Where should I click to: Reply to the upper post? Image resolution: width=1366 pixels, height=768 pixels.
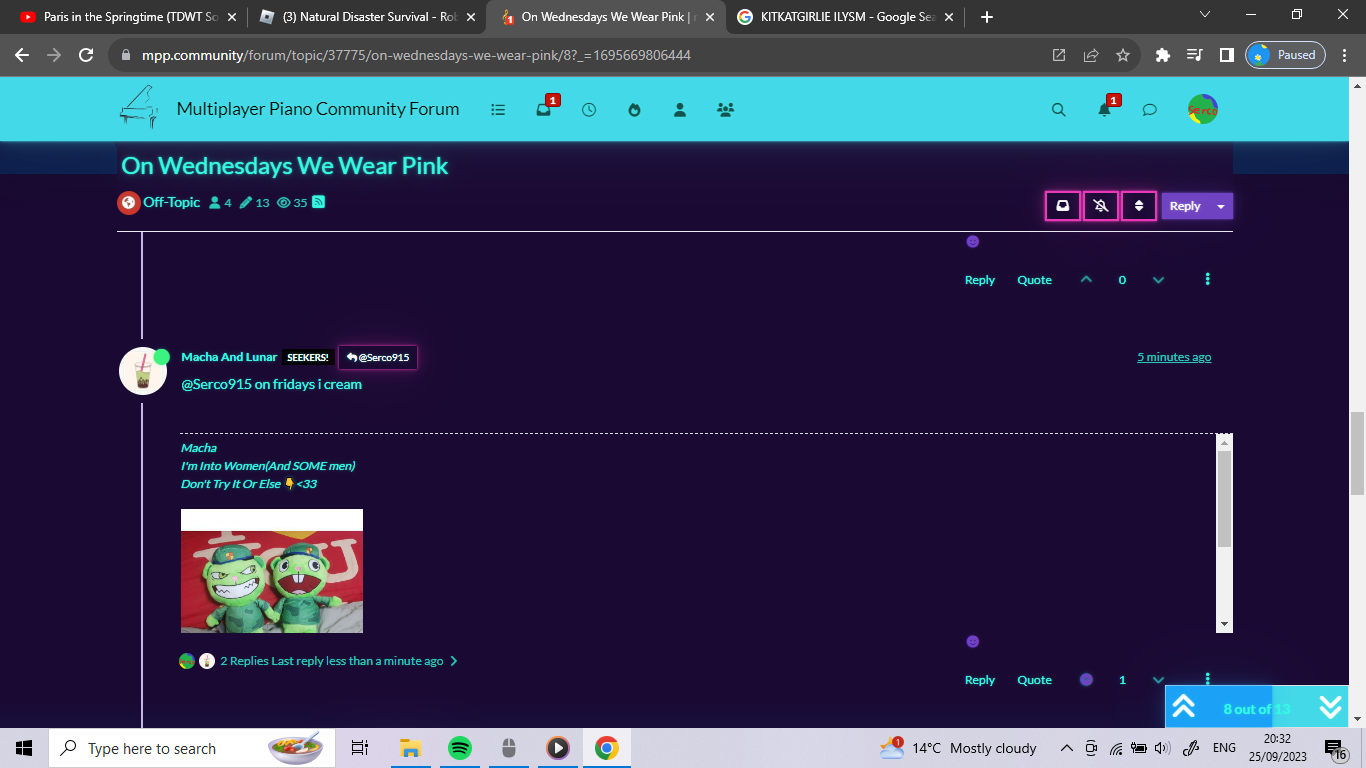tap(980, 280)
